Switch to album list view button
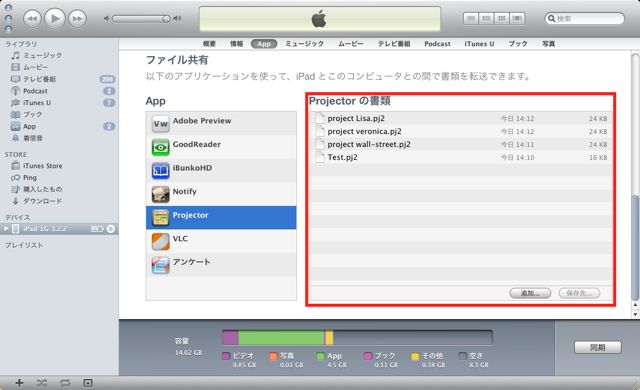 pos(486,18)
